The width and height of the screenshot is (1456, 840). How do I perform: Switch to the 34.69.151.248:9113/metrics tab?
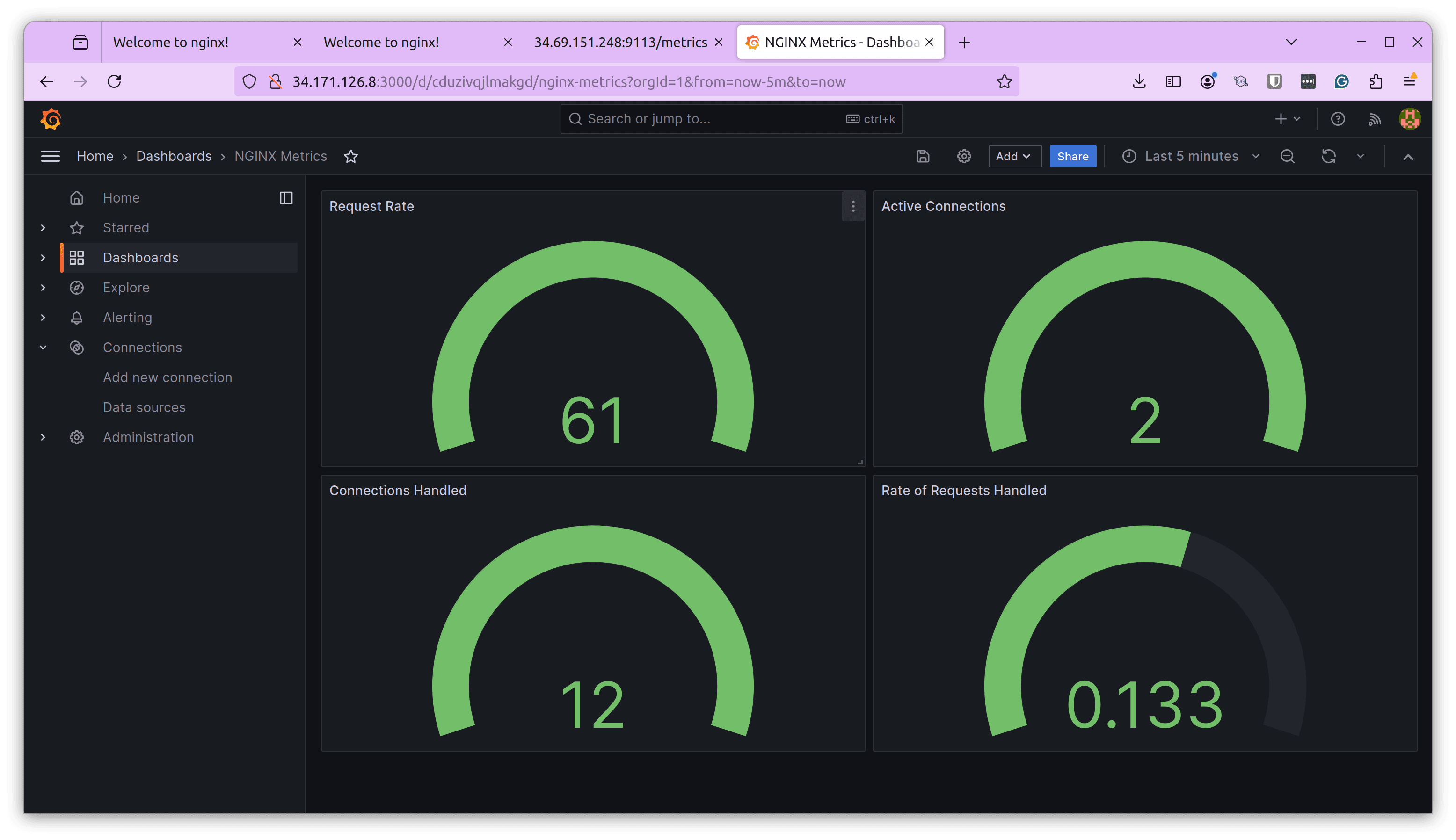pos(628,42)
